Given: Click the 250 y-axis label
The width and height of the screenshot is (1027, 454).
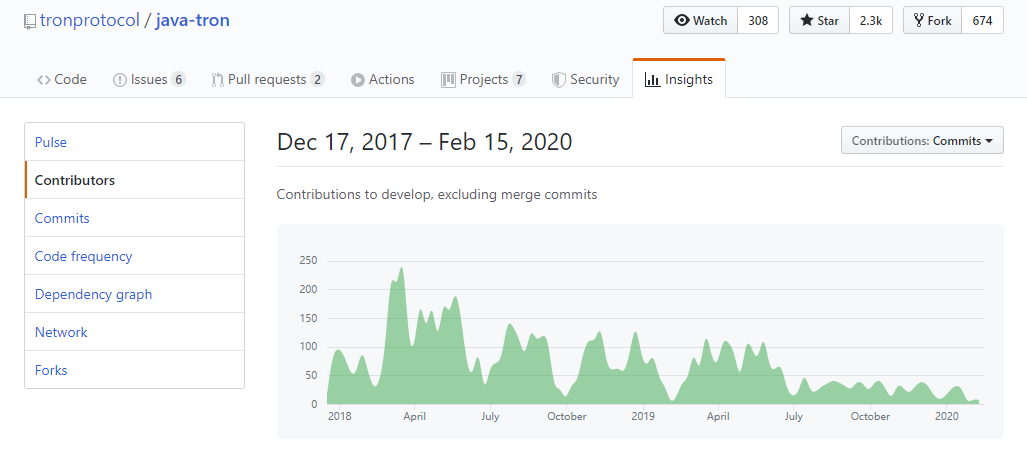Looking at the screenshot, I should point(308,261).
